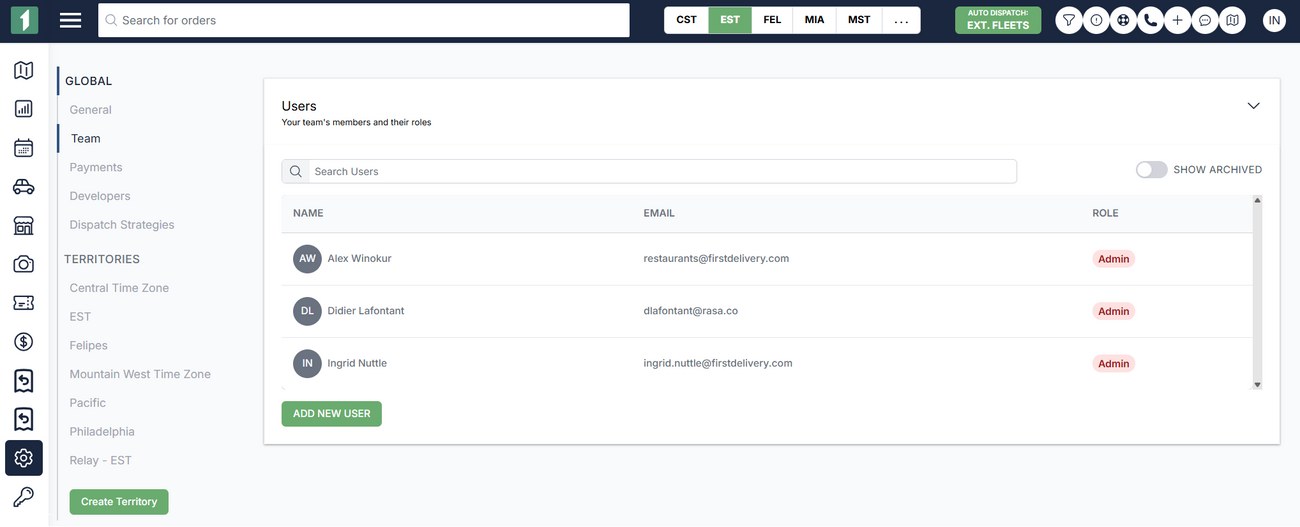1300x527 pixels.
Task: Click the lifebuoy support icon
Action: [x=1124, y=20]
